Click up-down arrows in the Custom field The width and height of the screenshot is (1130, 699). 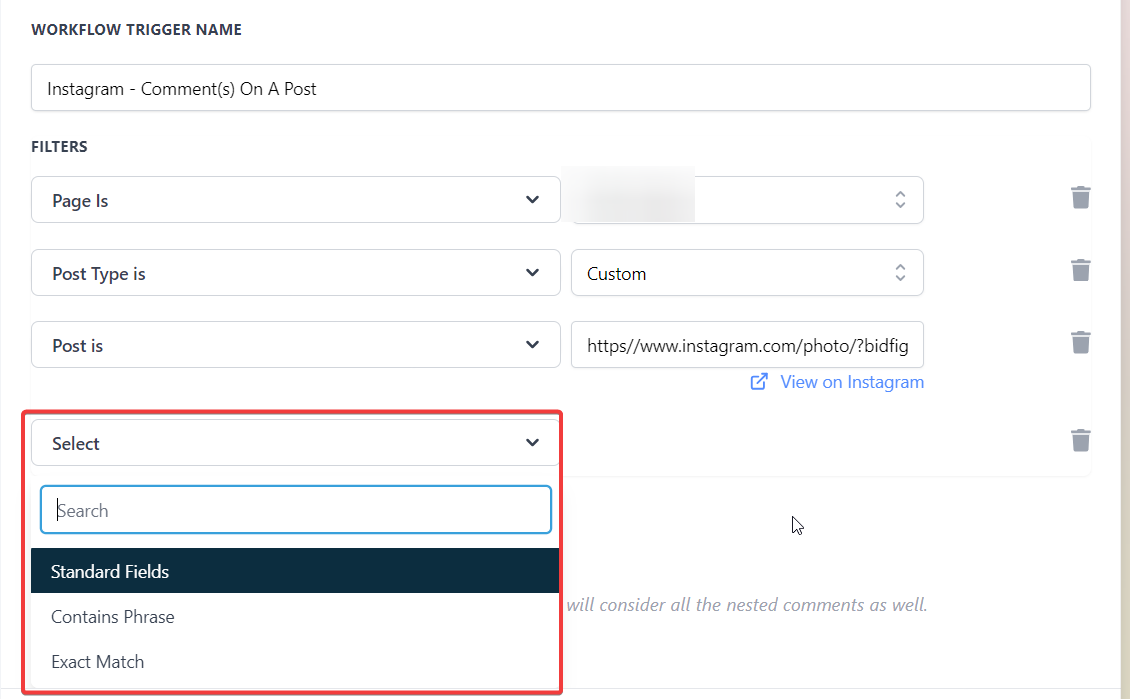[x=900, y=273]
